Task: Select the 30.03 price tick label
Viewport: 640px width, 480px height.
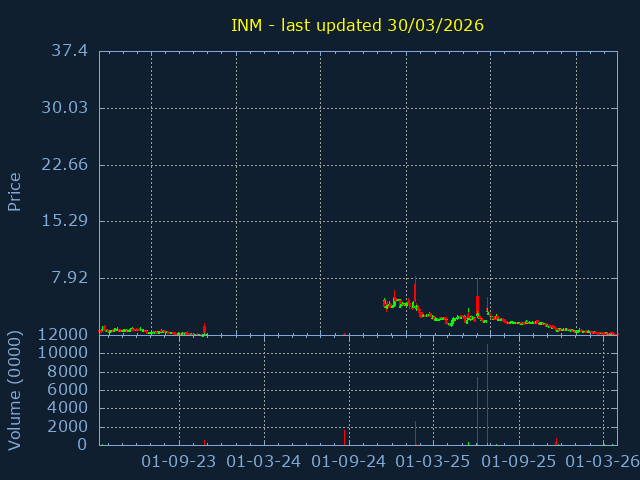Action: 64,108
